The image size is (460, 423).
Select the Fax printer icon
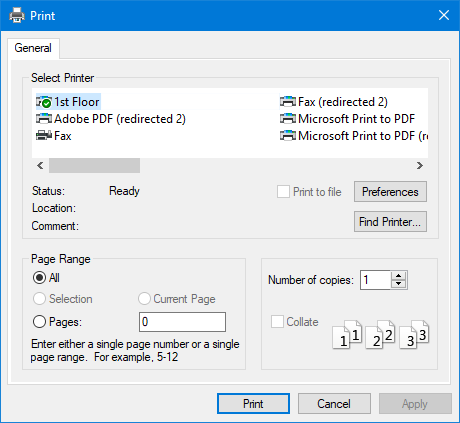[x=44, y=136]
